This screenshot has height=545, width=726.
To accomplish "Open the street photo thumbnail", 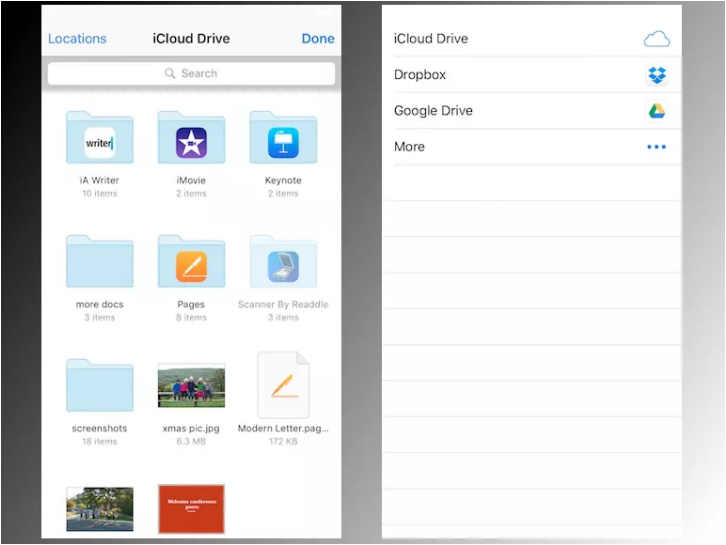I will coord(100,509).
